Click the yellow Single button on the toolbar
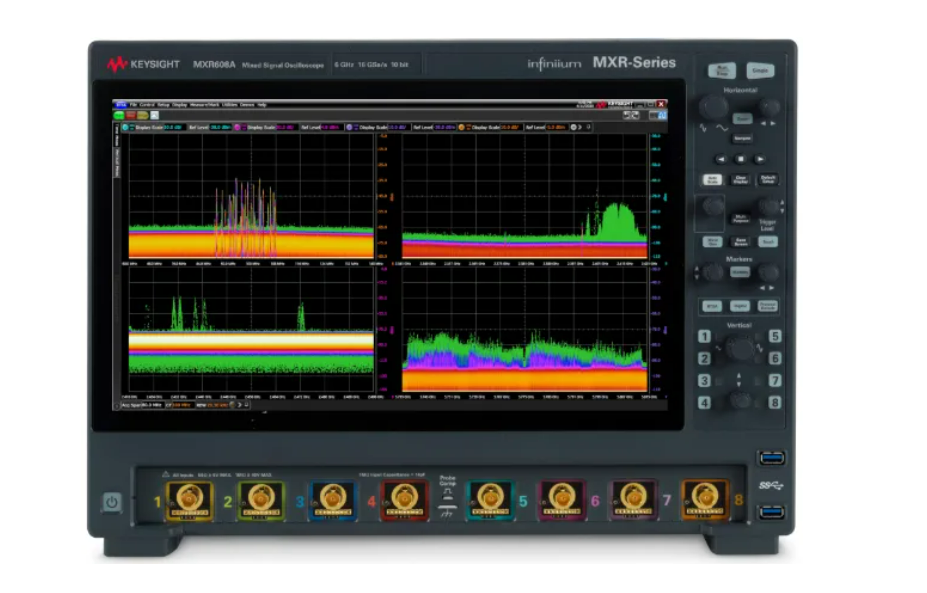 coord(142,115)
